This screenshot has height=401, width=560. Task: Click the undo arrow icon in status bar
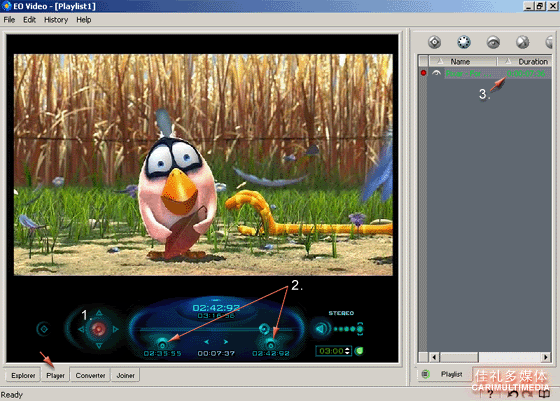coord(513,394)
